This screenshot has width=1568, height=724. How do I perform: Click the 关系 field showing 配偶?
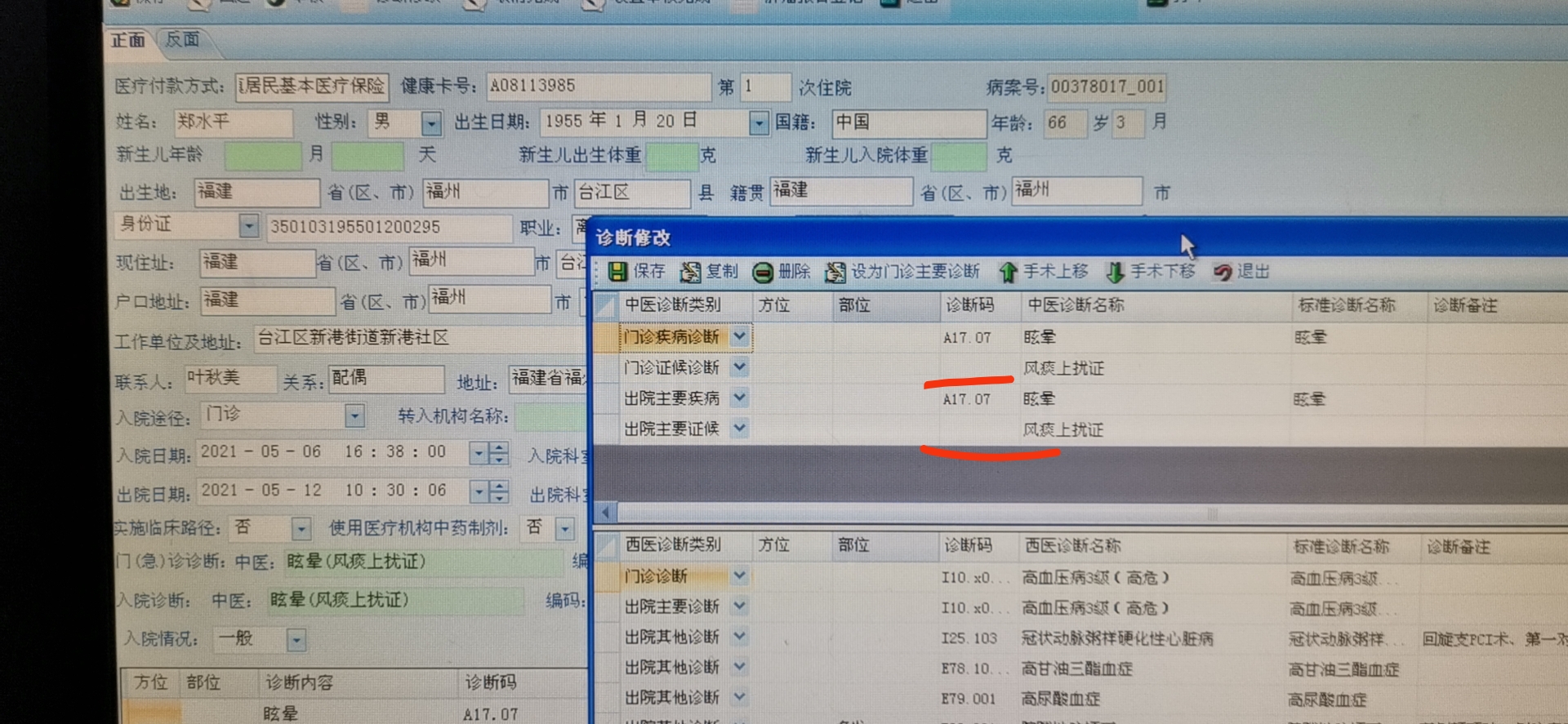[386, 379]
